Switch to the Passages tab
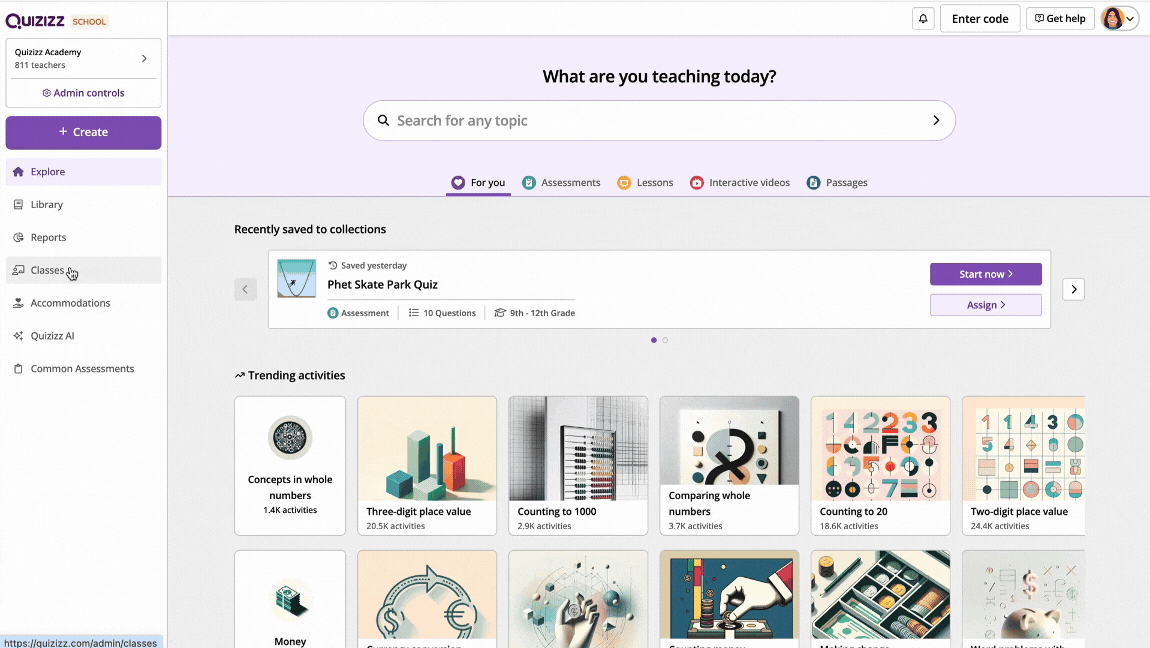The height and width of the screenshot is (648, 1150). point(837,183)
